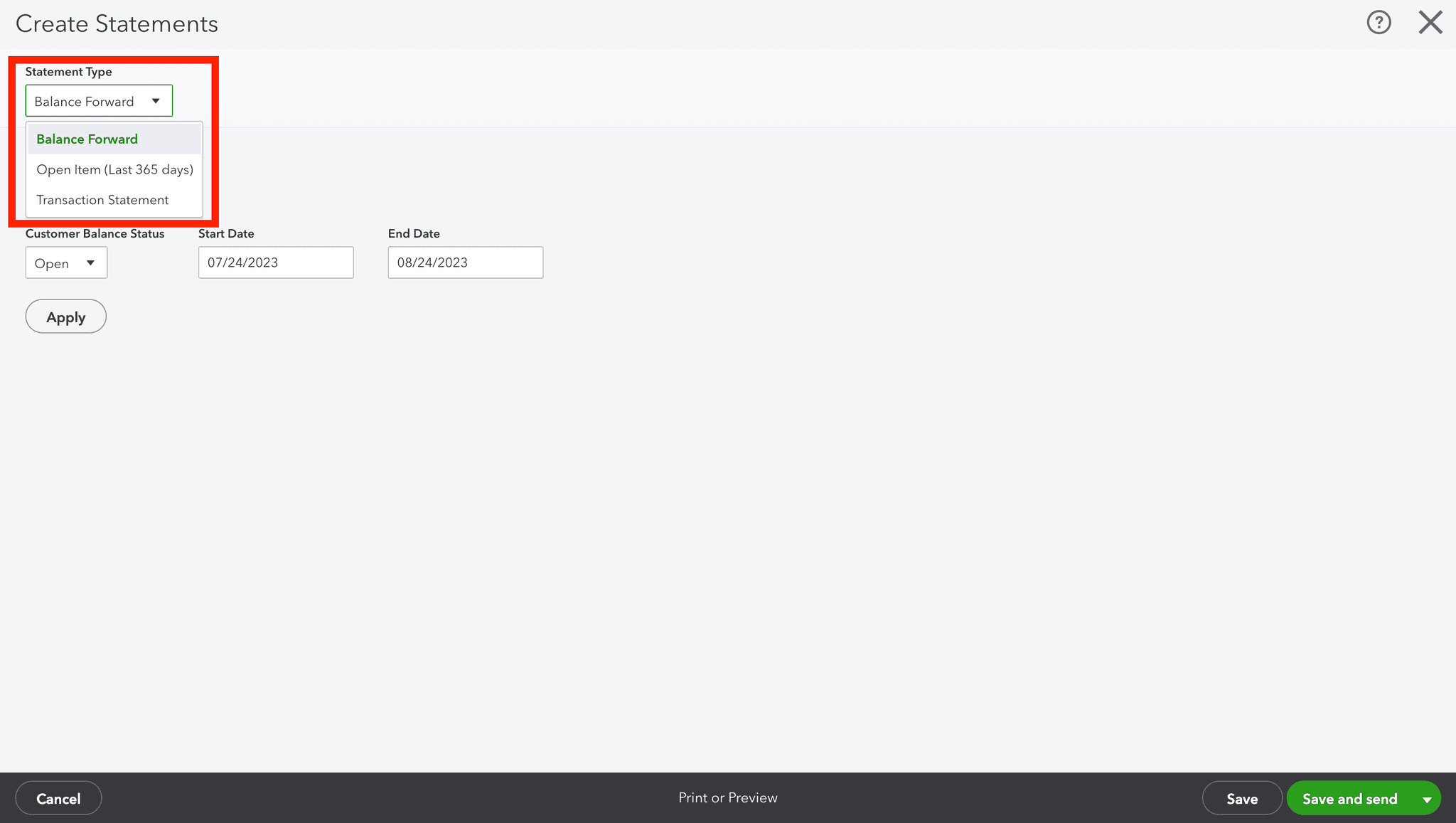This screenshot has height=823, width=1456.
Task: Click the End Date field
Action: tap(465, 262)
